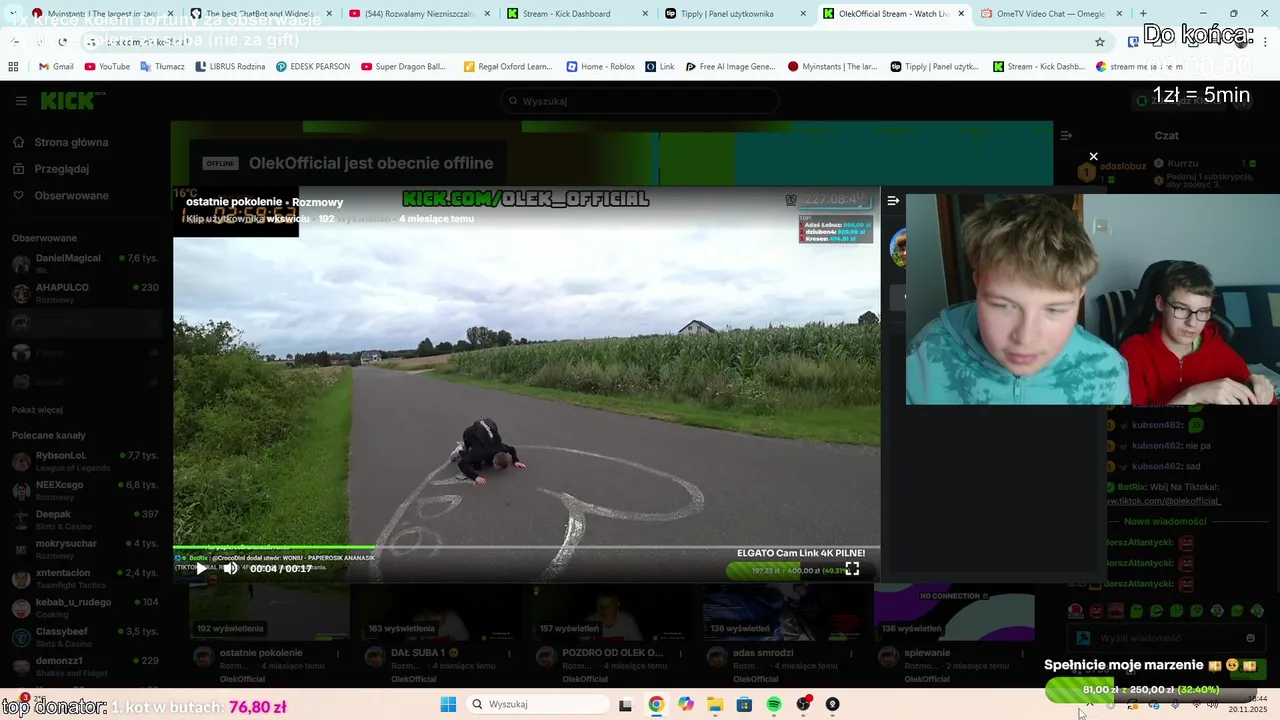This screenshot has height=720, width=1280.
Task: Jump to Nowe wiadomości in chat
Action: [1165, 521]
